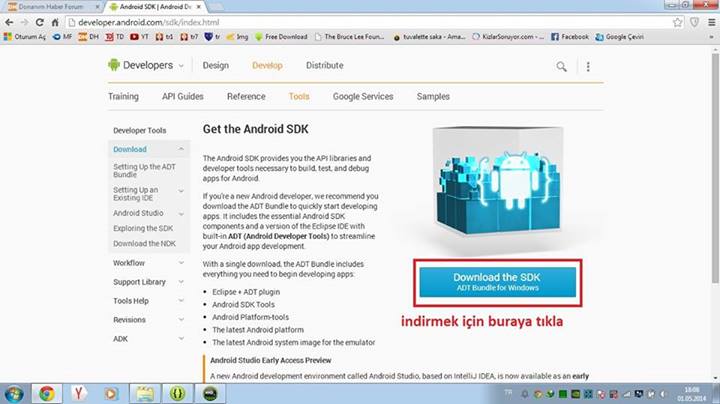Collapse the Download sidebar section chevron
Image resolution: width=720 pixels, height=404 pixels.
181,149
